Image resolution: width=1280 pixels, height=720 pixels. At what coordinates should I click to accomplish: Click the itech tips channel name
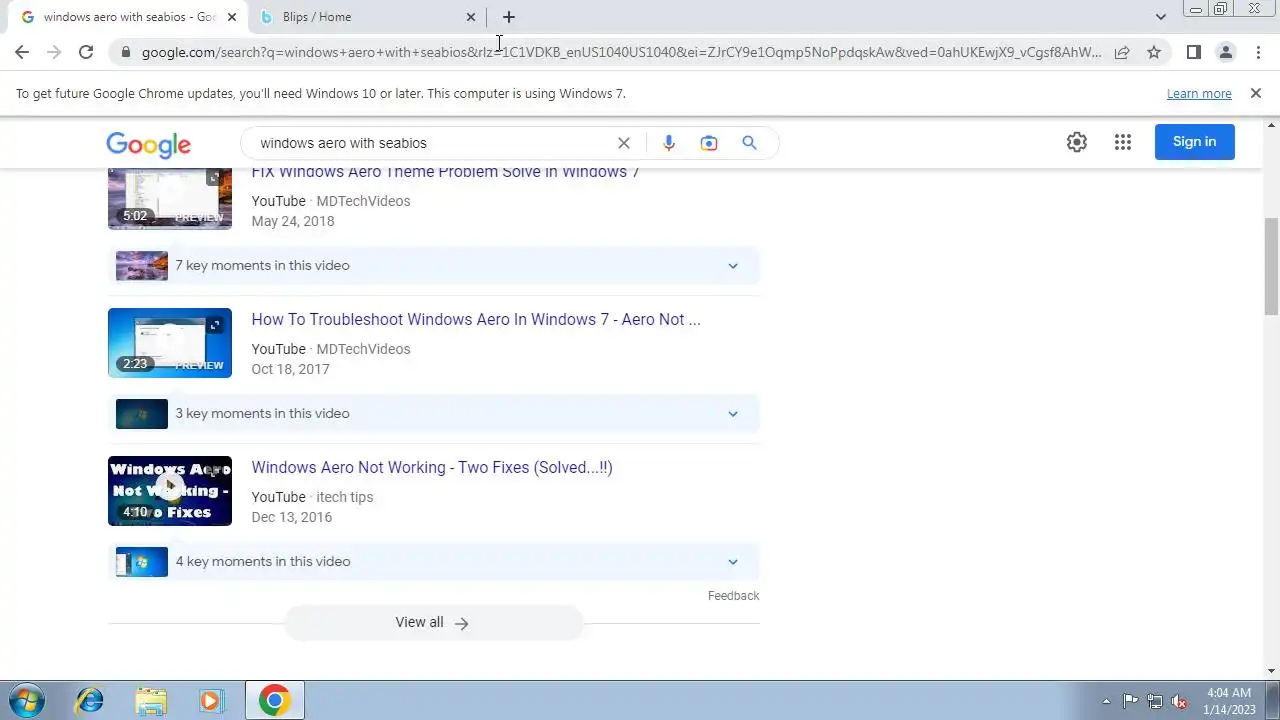click(x=344, y=497)
